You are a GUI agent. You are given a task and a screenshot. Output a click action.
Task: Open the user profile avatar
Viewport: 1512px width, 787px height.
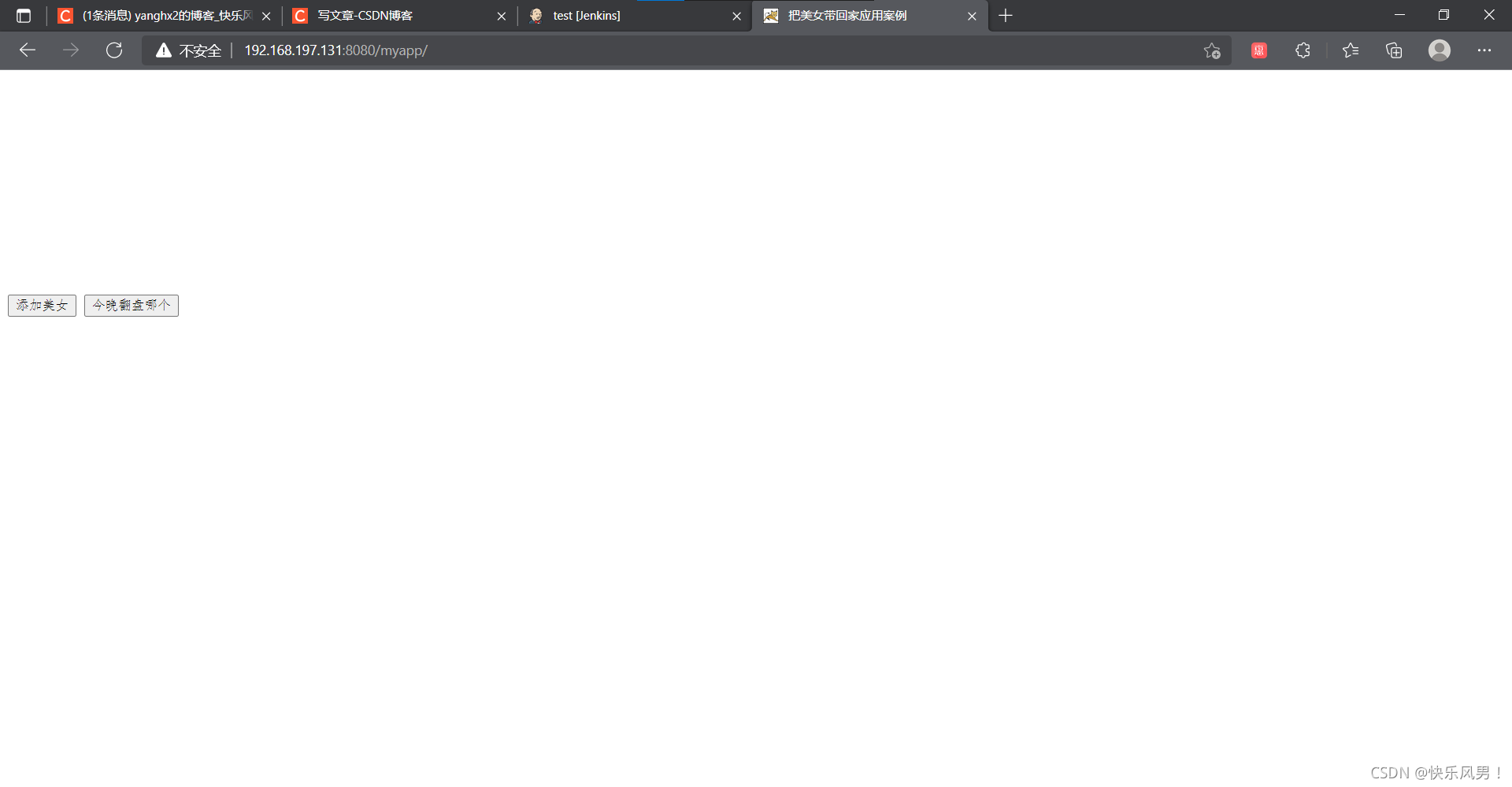[x=1440, y=50]
